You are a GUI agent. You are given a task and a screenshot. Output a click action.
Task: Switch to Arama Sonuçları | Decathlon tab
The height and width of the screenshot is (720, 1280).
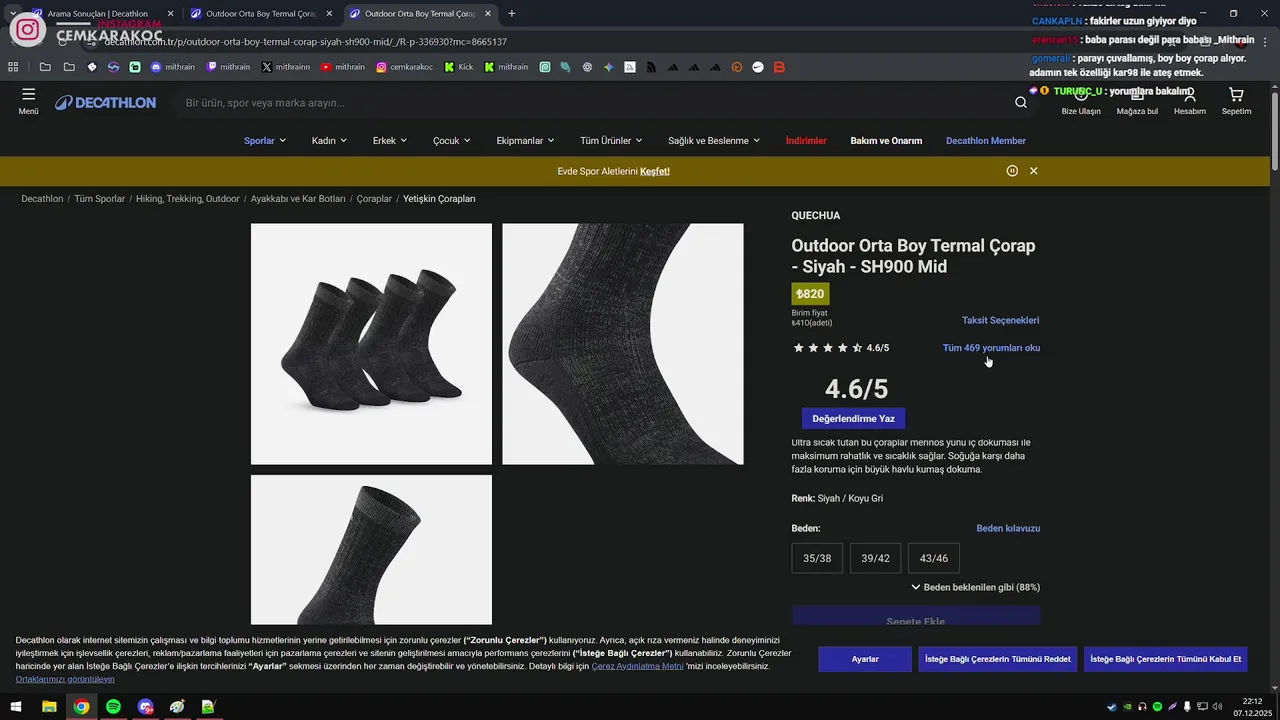click(x=98, y=14)
